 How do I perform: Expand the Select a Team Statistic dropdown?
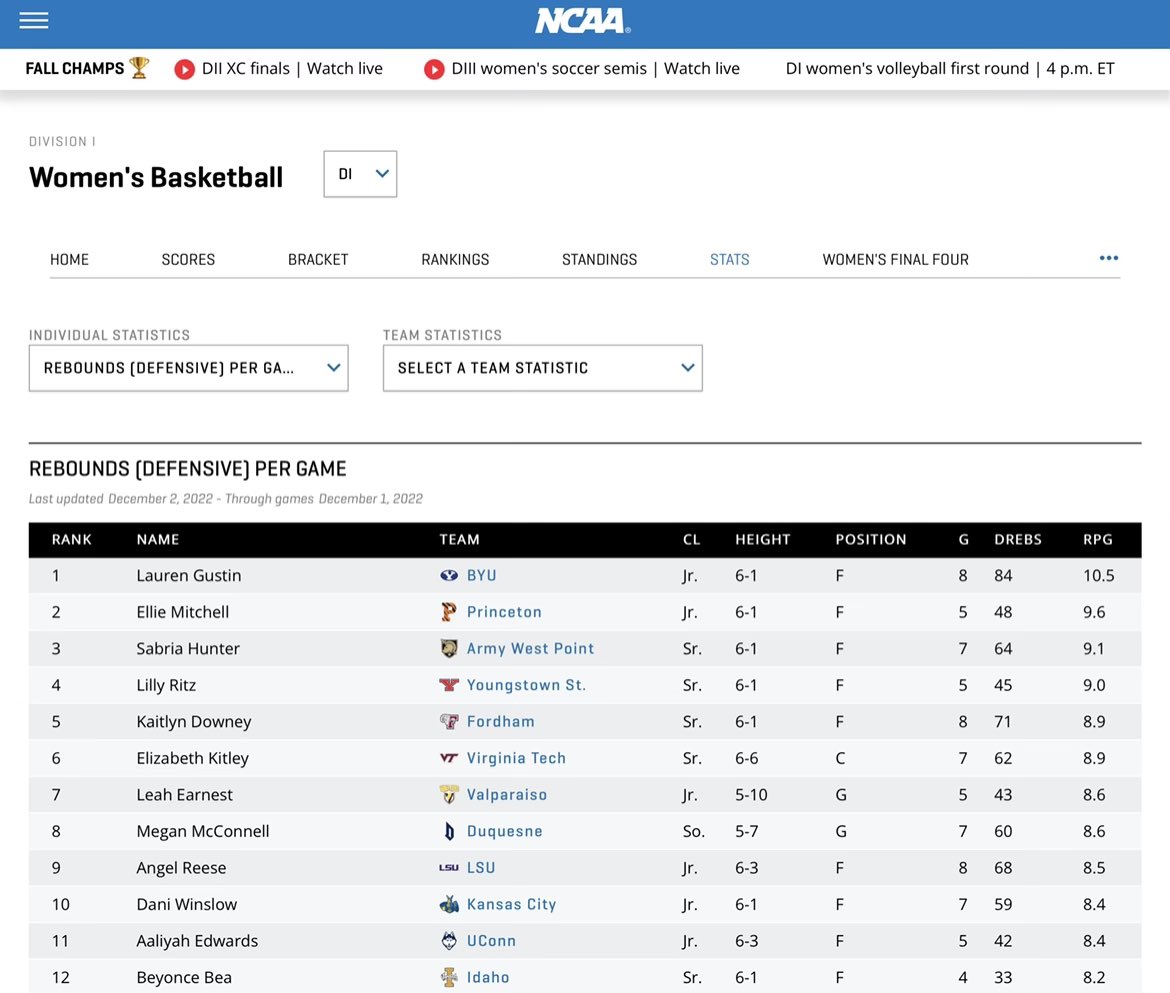(x=542, y=368)
